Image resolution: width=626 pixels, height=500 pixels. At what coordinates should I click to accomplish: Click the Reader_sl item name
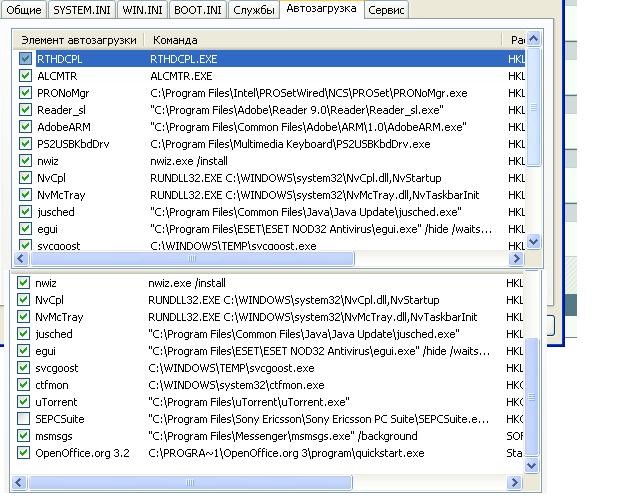(61, 110)
